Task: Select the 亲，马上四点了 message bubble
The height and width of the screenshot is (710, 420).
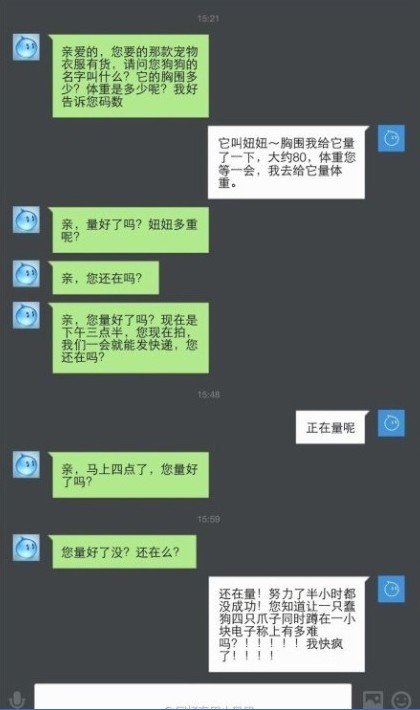Action: (129, 475)
